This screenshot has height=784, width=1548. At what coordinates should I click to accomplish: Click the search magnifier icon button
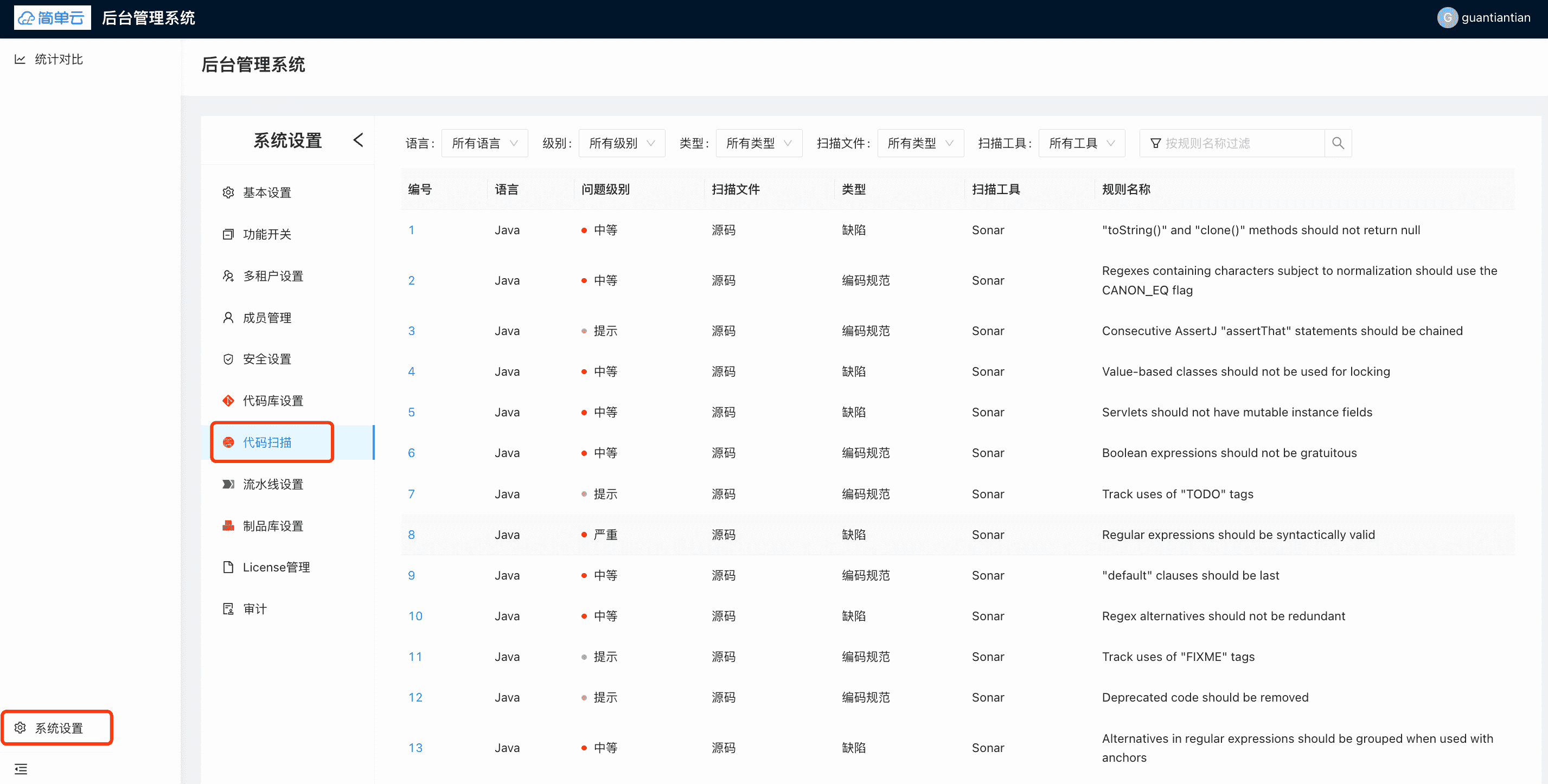click(1338, 143)
